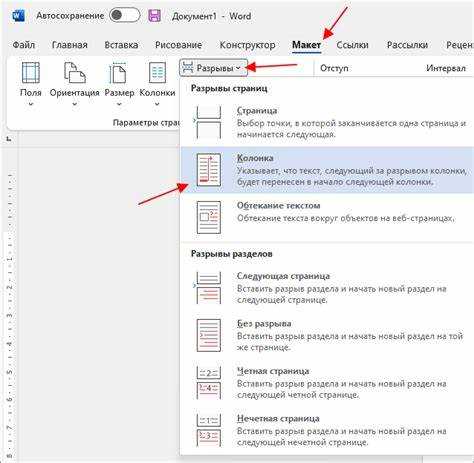The height and width of the screenshot is (463, 474).
Task: Click the tab selector at ruler corner
Action: pyautogui.click(x=9, y=139)
